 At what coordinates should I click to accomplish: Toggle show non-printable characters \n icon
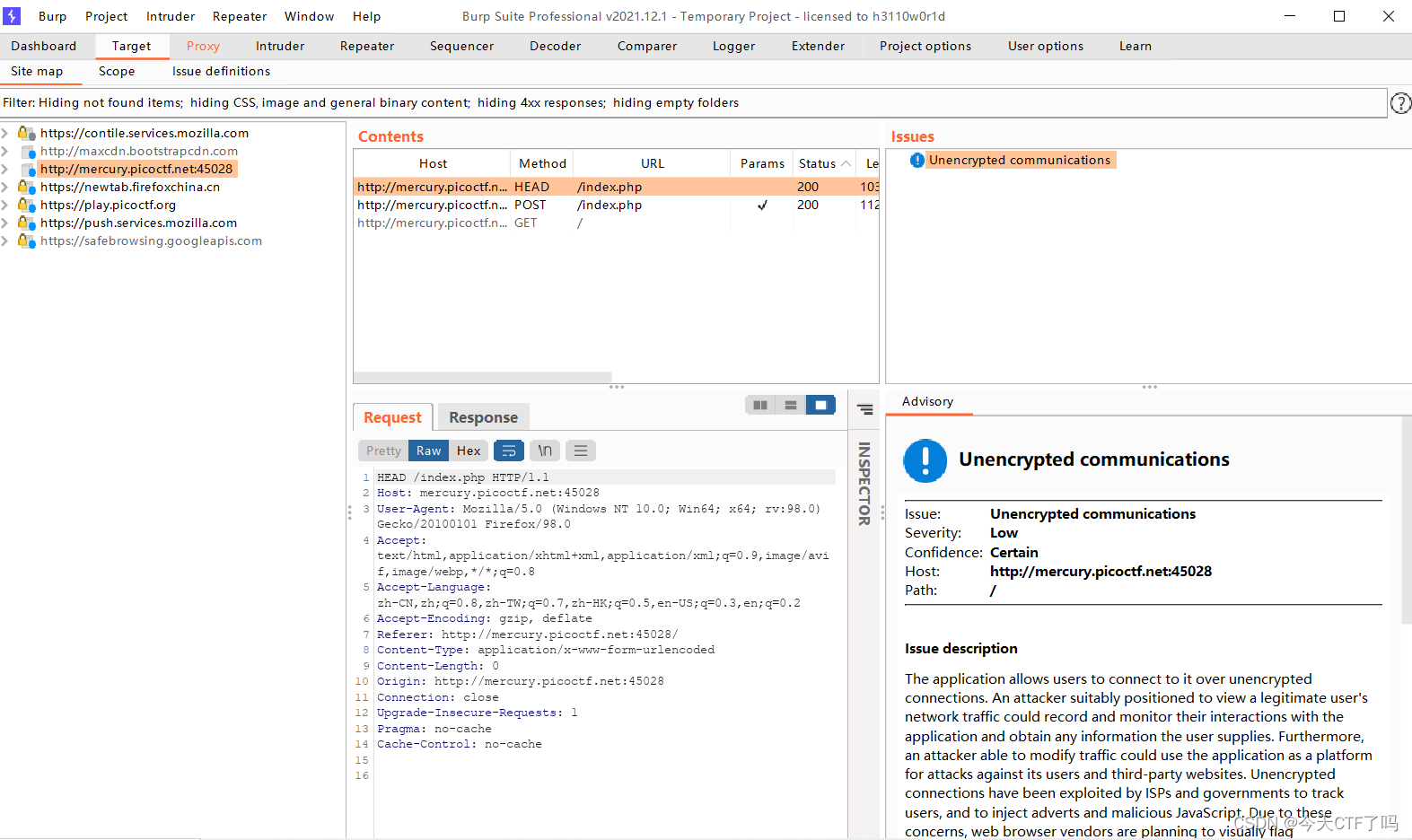coord(545,451)
